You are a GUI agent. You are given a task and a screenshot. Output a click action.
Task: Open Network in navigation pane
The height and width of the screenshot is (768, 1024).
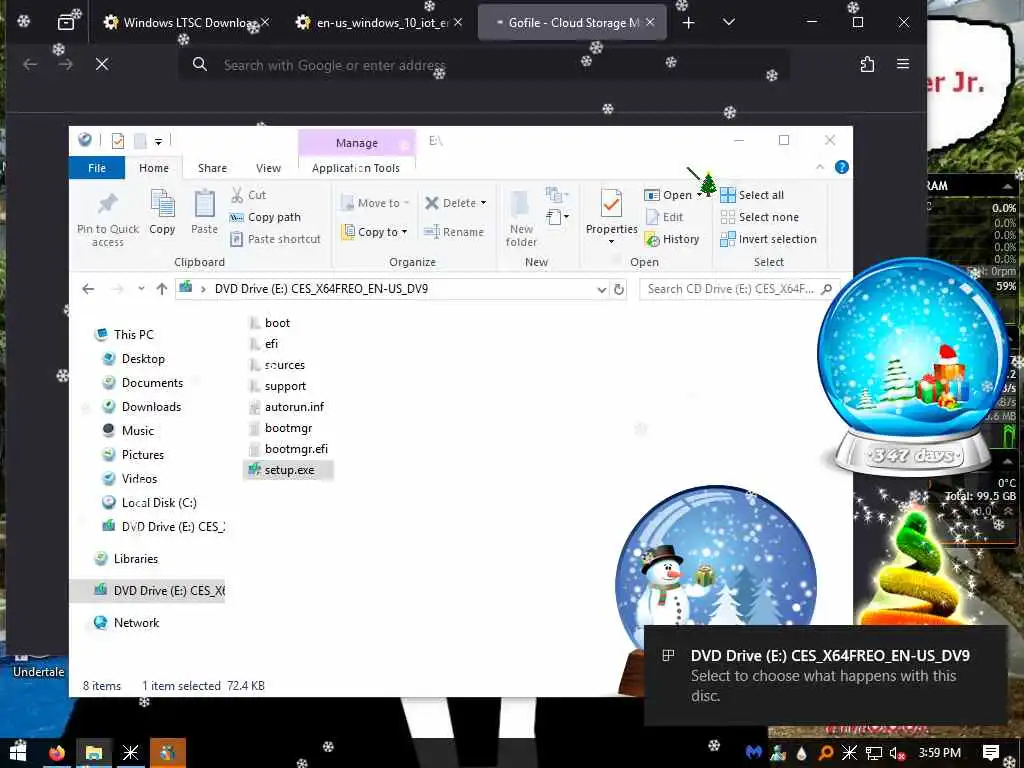pos(127,622)
